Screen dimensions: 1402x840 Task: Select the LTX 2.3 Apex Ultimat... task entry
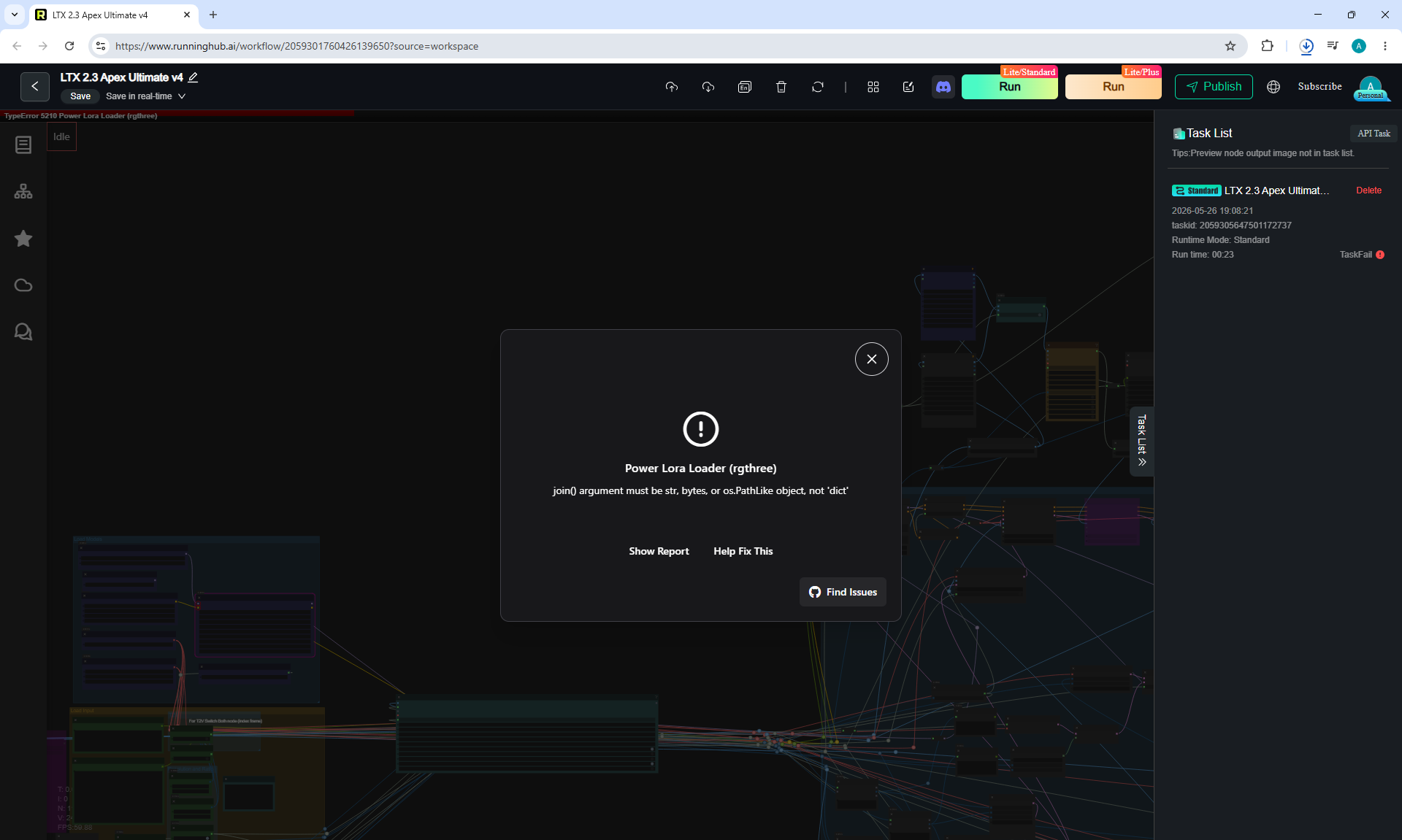point(1276,190)
